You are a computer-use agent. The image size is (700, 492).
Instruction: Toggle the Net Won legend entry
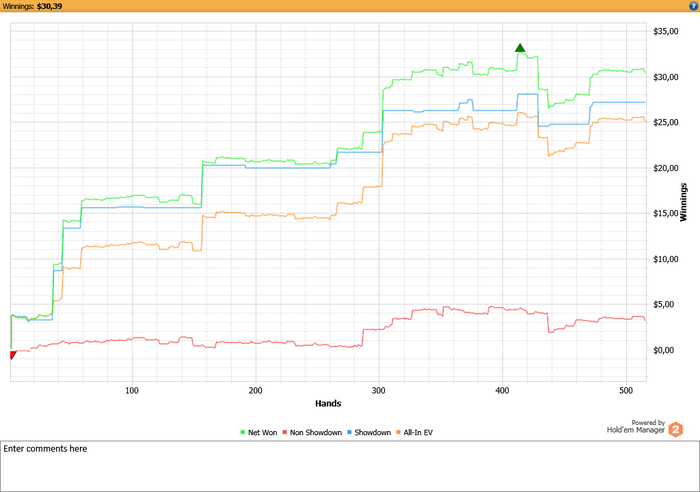(x=258, y=432)
